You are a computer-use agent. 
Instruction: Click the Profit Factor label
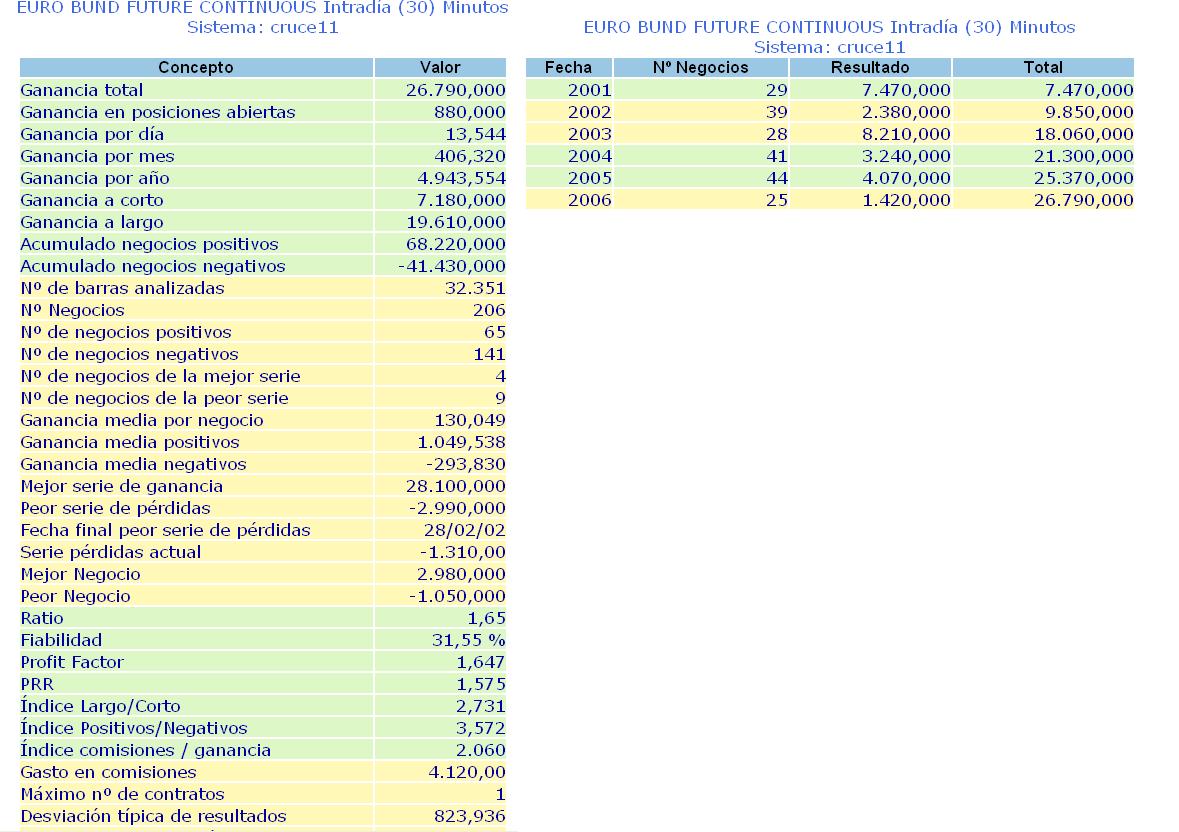point(72,662)
